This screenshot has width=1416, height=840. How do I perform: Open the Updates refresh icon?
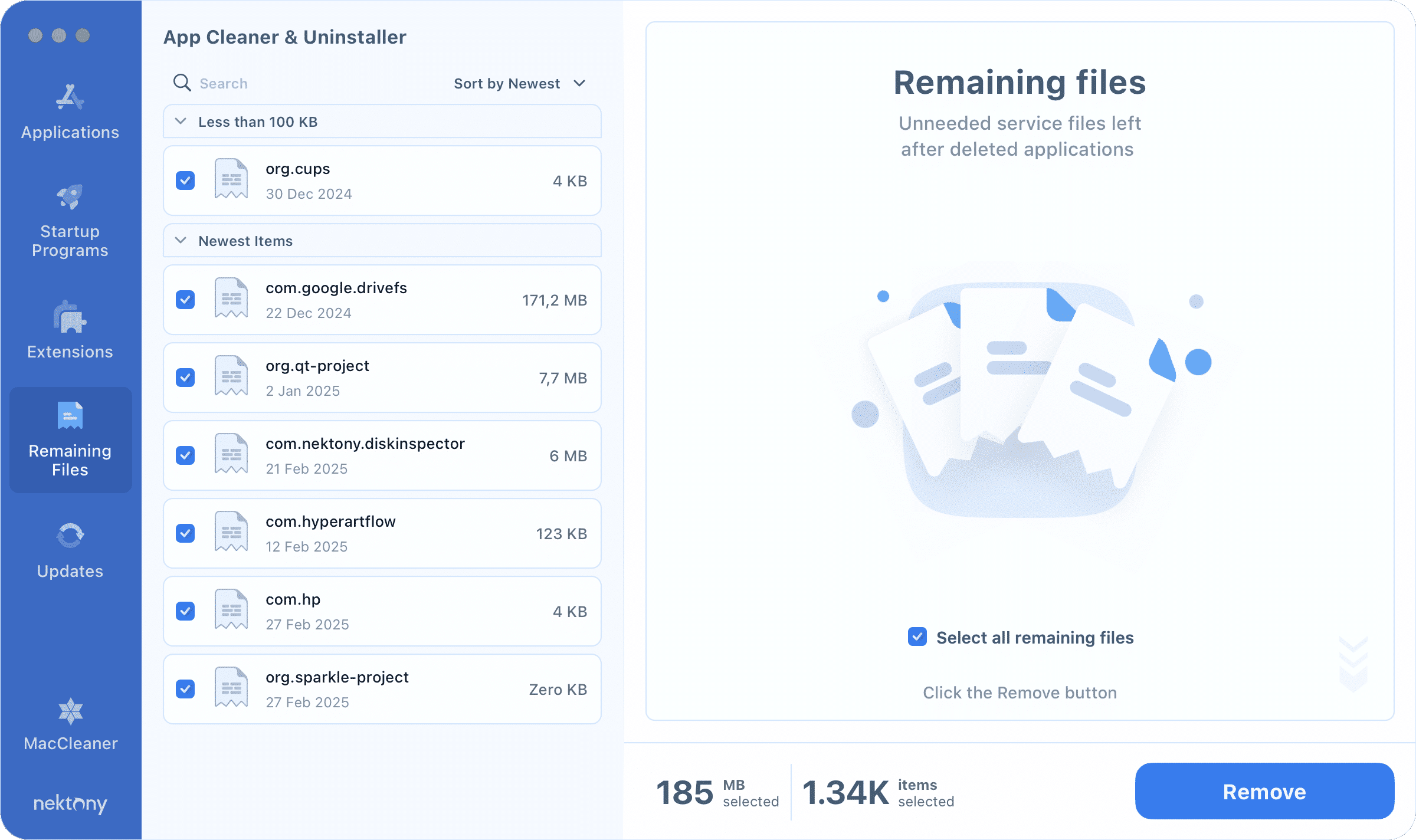pyautogui.click(x=70, y=536)
